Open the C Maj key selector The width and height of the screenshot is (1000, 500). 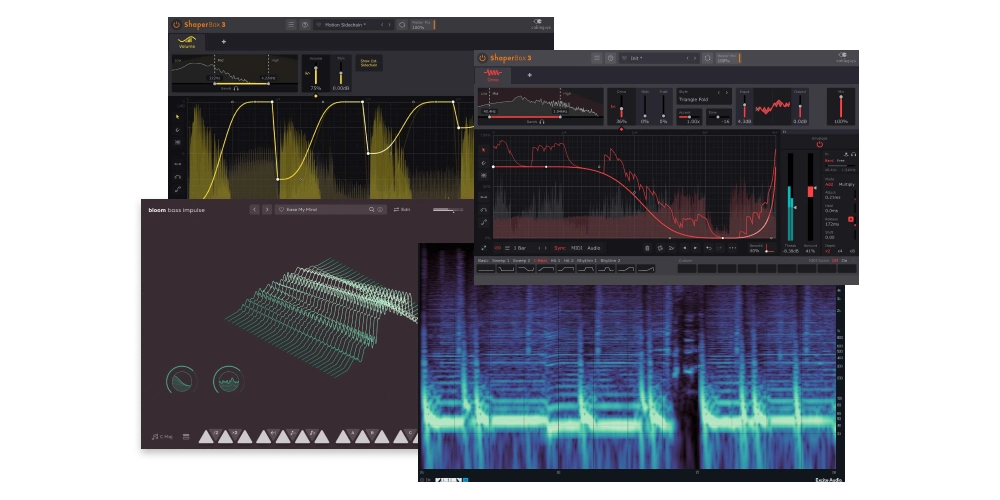point(162,437)
